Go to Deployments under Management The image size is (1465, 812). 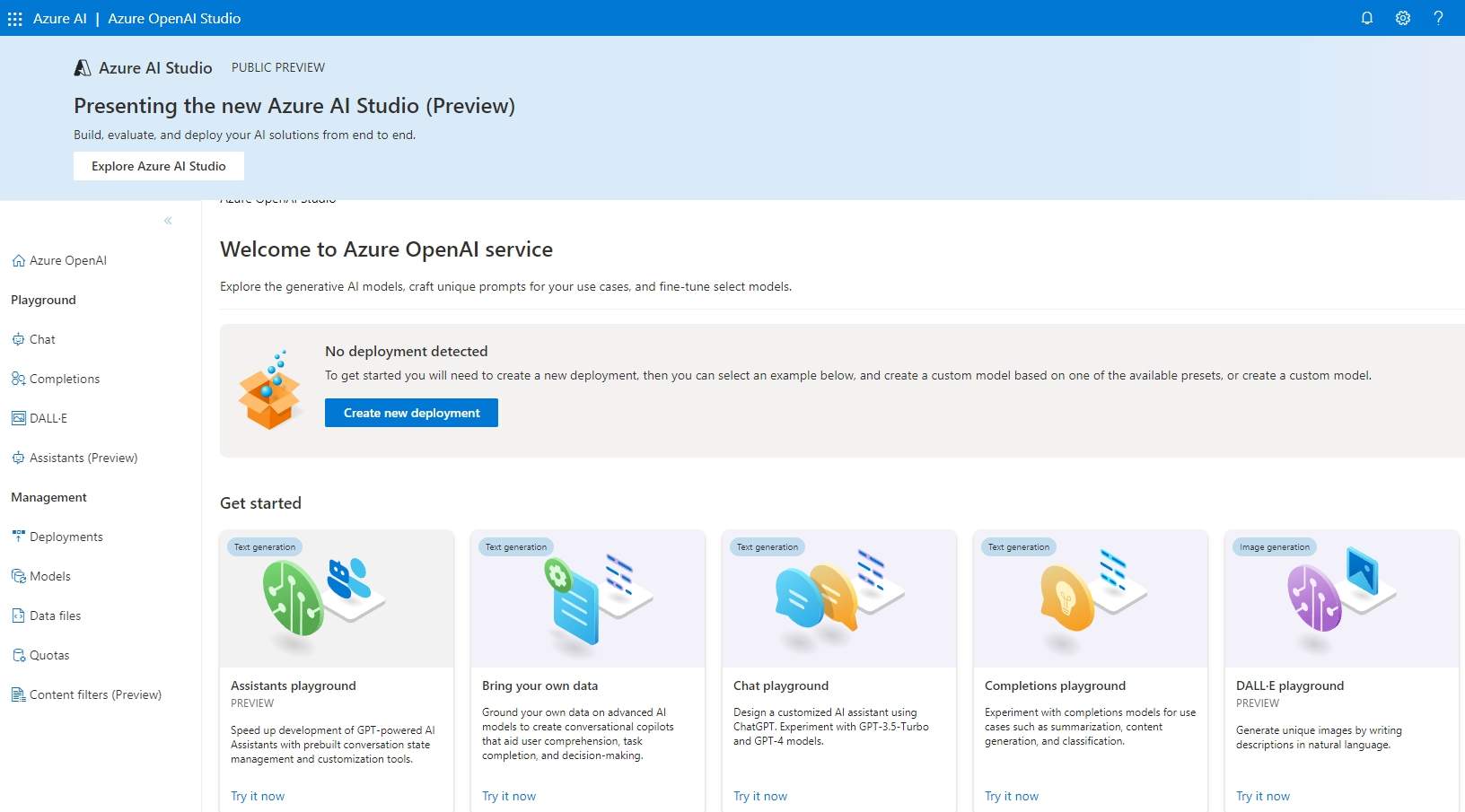pyautogui.click(x=66, y=537)
